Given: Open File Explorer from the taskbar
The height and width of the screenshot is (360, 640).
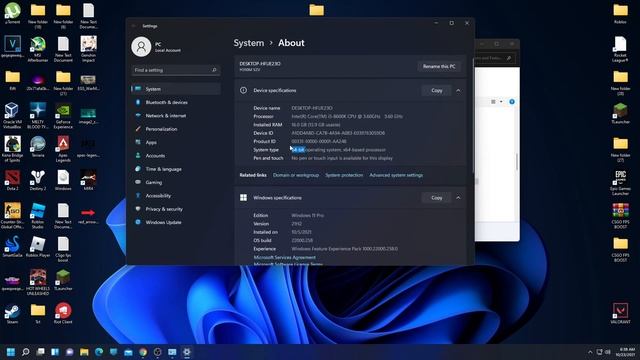Looking at the screenshot, I should tap(84, 352).
